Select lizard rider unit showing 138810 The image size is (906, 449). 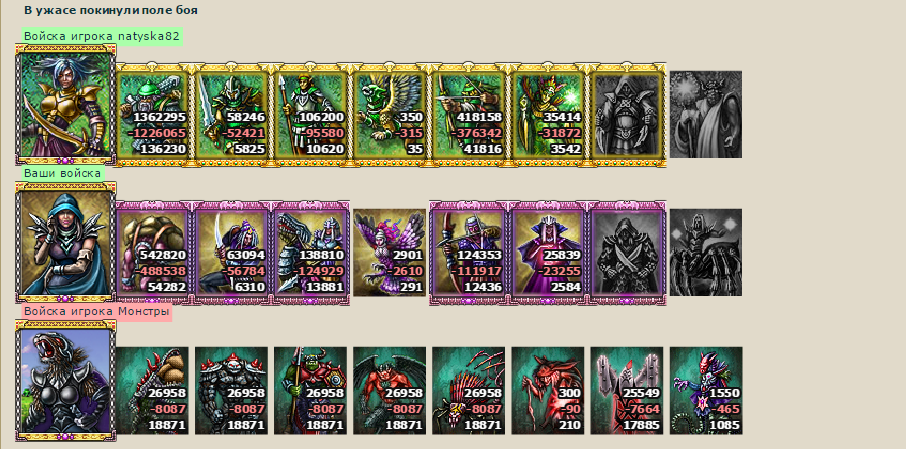tap(311, 253)
